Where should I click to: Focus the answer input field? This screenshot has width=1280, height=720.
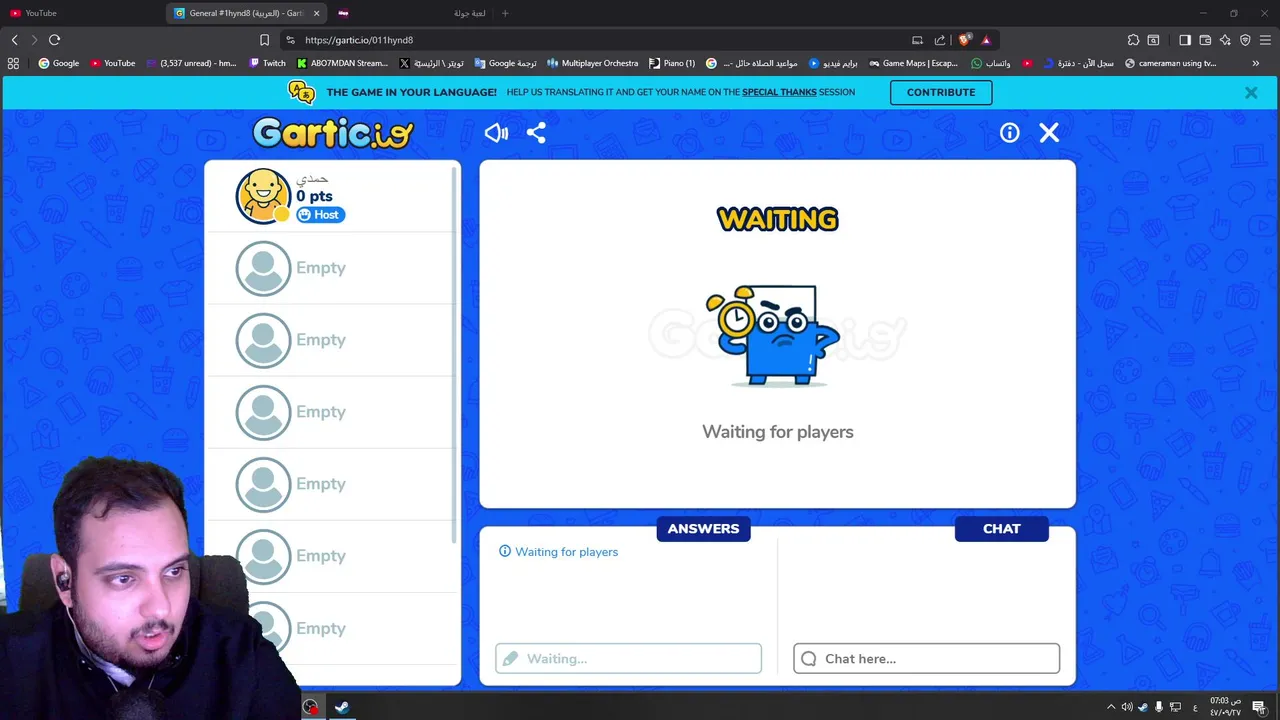pyautogui.click(x=628, y=659)
